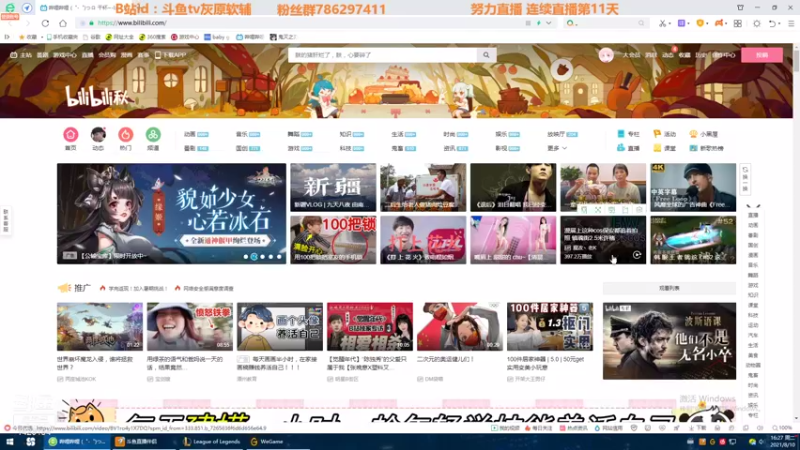Click the browser home button
The height and width of the screenshot is (450, 800).
[x=63, y=23]
